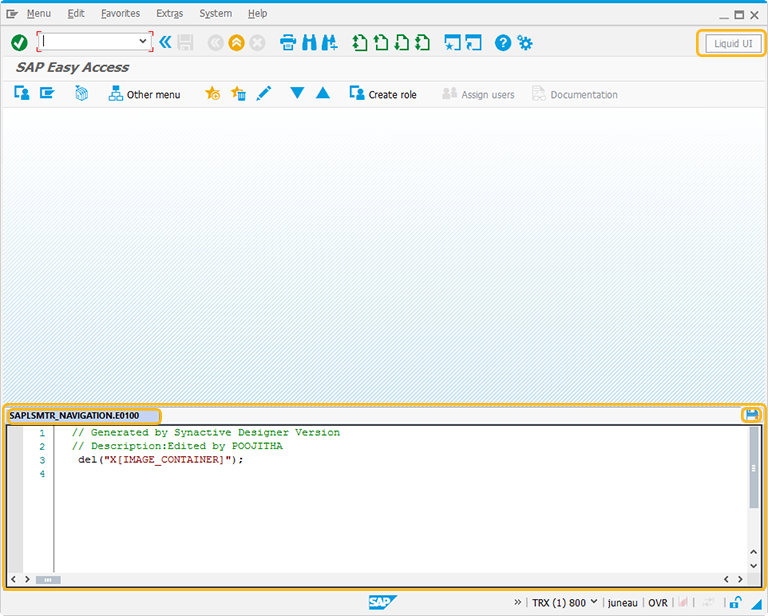Viewport: 768px width, 616px height.
Task: Click the grey Cancel X icon
Action: tap(257, 43)
